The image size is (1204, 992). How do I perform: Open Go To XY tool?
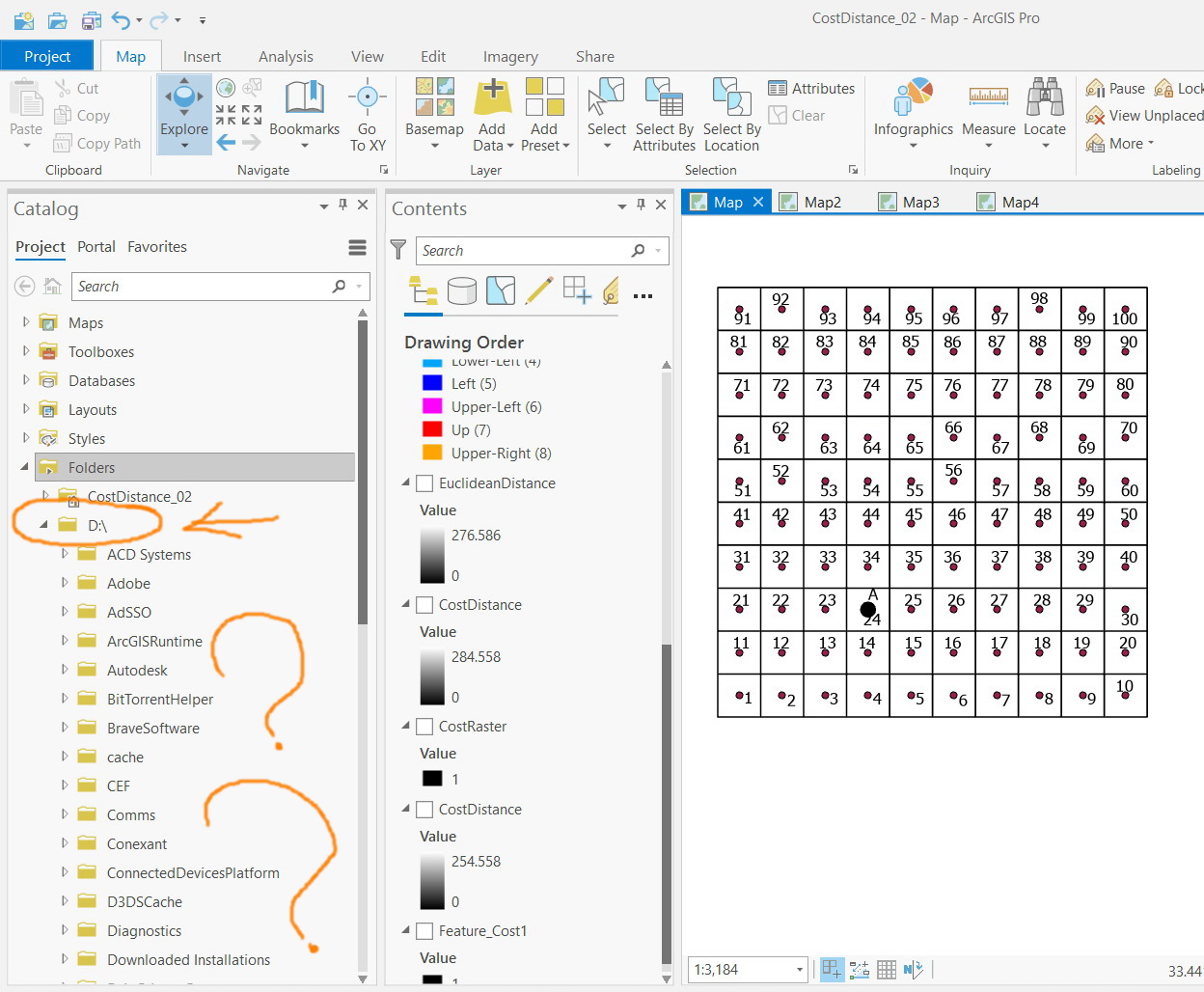[x=368, y=114]
